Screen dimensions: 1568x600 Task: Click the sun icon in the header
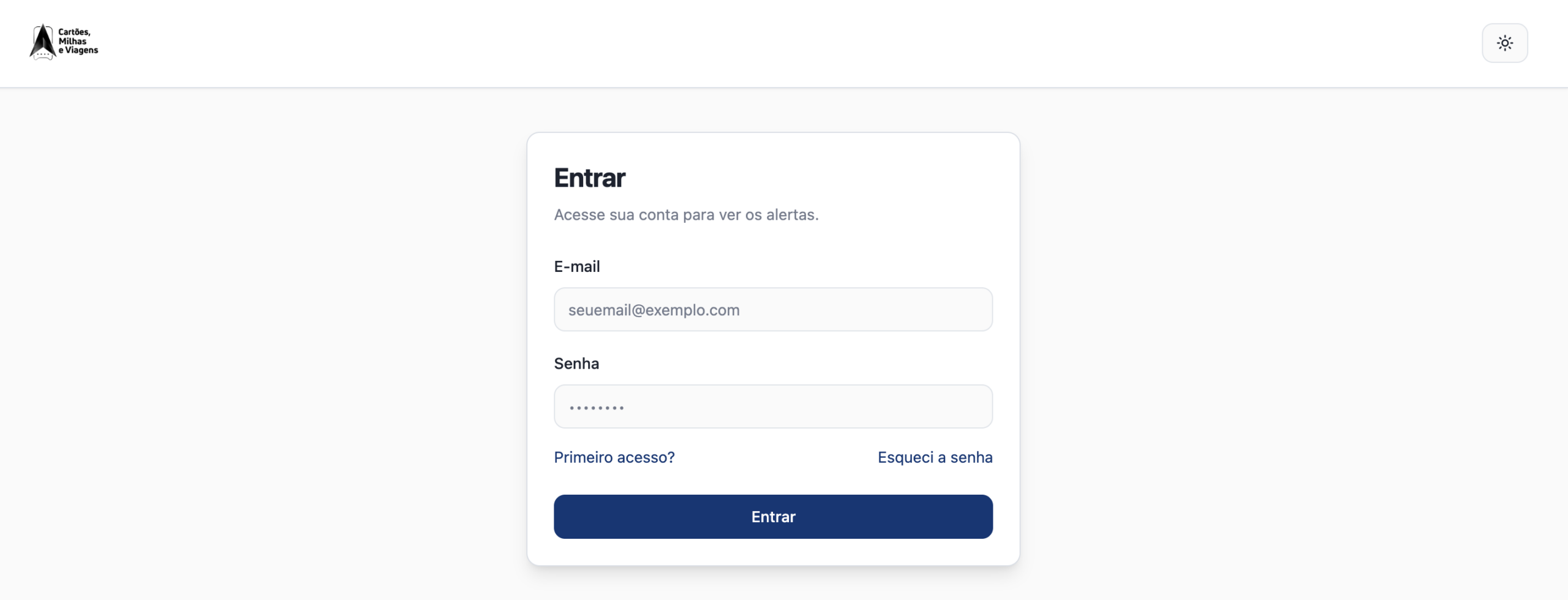coord(1504,43)
